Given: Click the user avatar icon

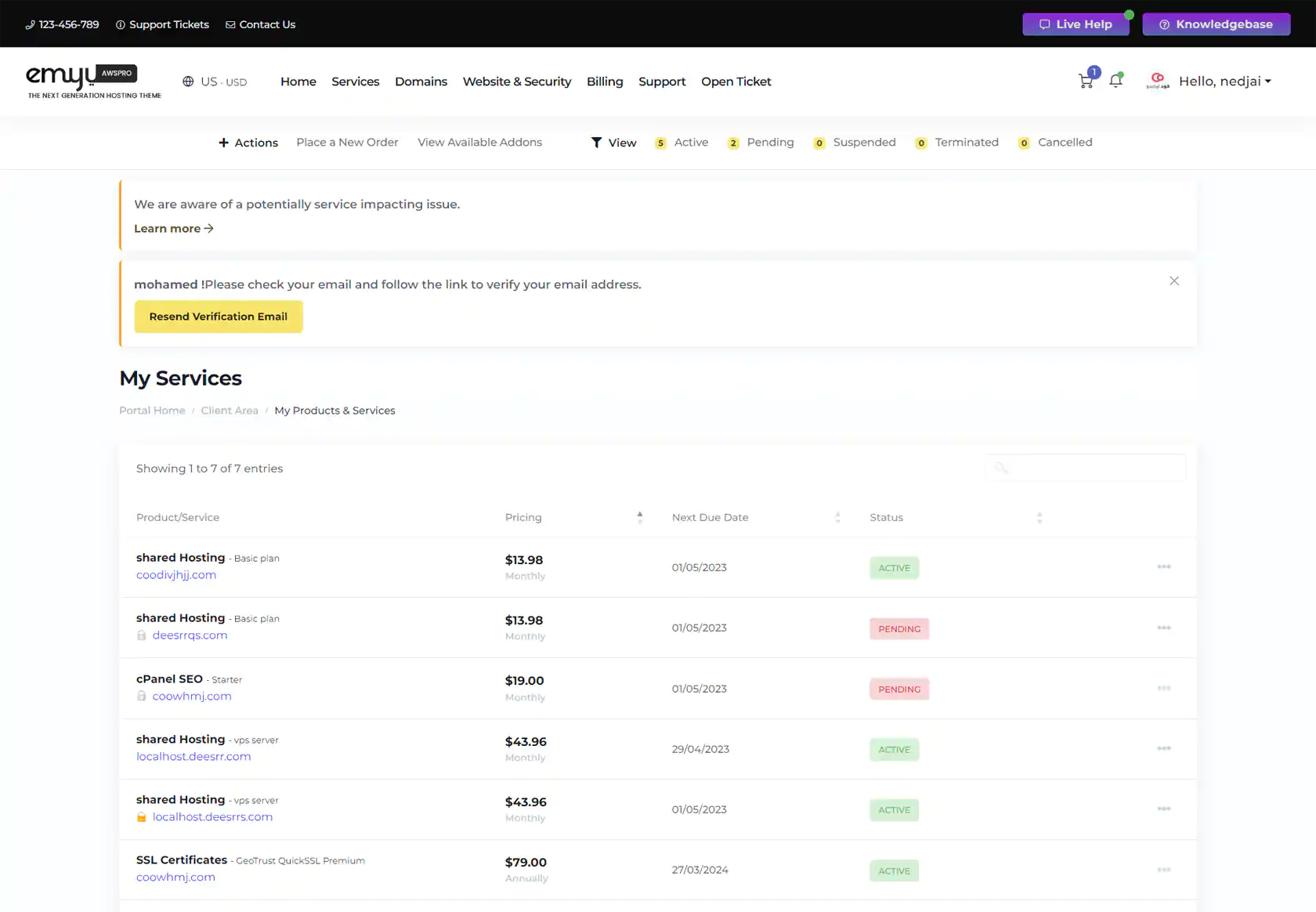Looking at the screenshot, I should coord(1157,81).
